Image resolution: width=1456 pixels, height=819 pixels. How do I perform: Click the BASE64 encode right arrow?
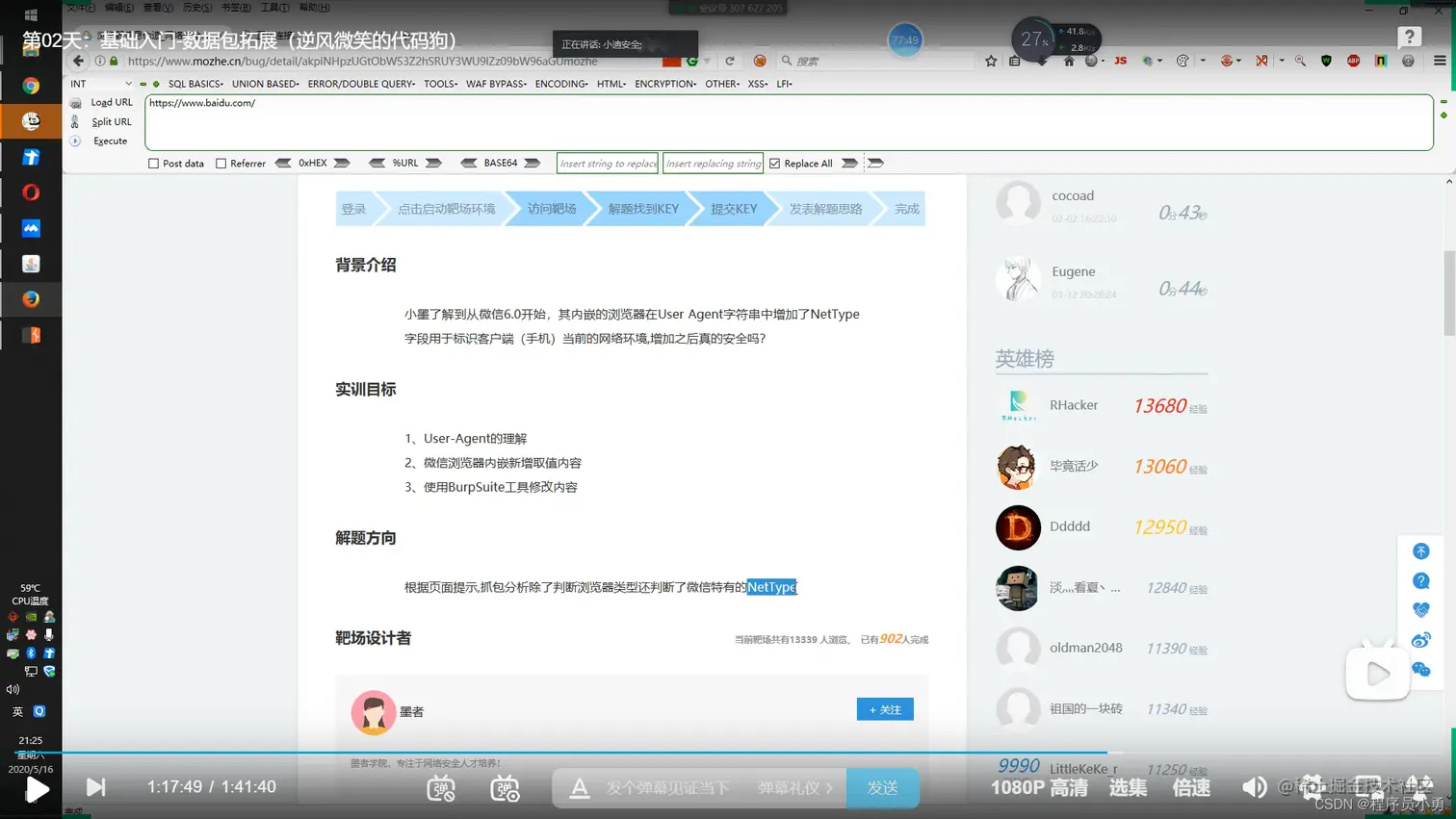(533, 163)
